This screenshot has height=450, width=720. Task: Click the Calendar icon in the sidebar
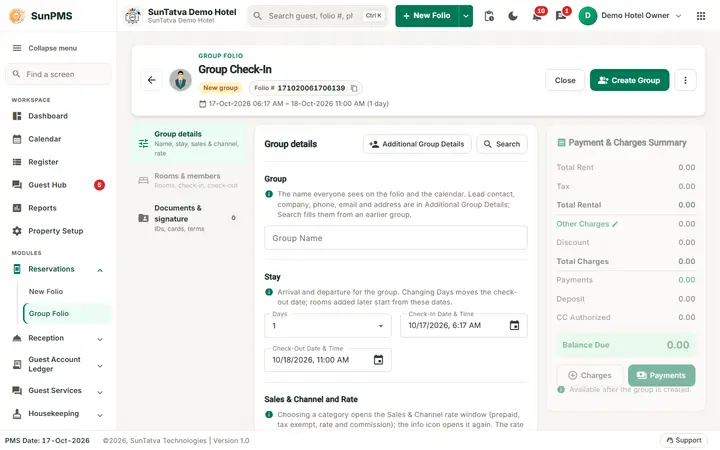pyautogui.click(x=17, y=139)
